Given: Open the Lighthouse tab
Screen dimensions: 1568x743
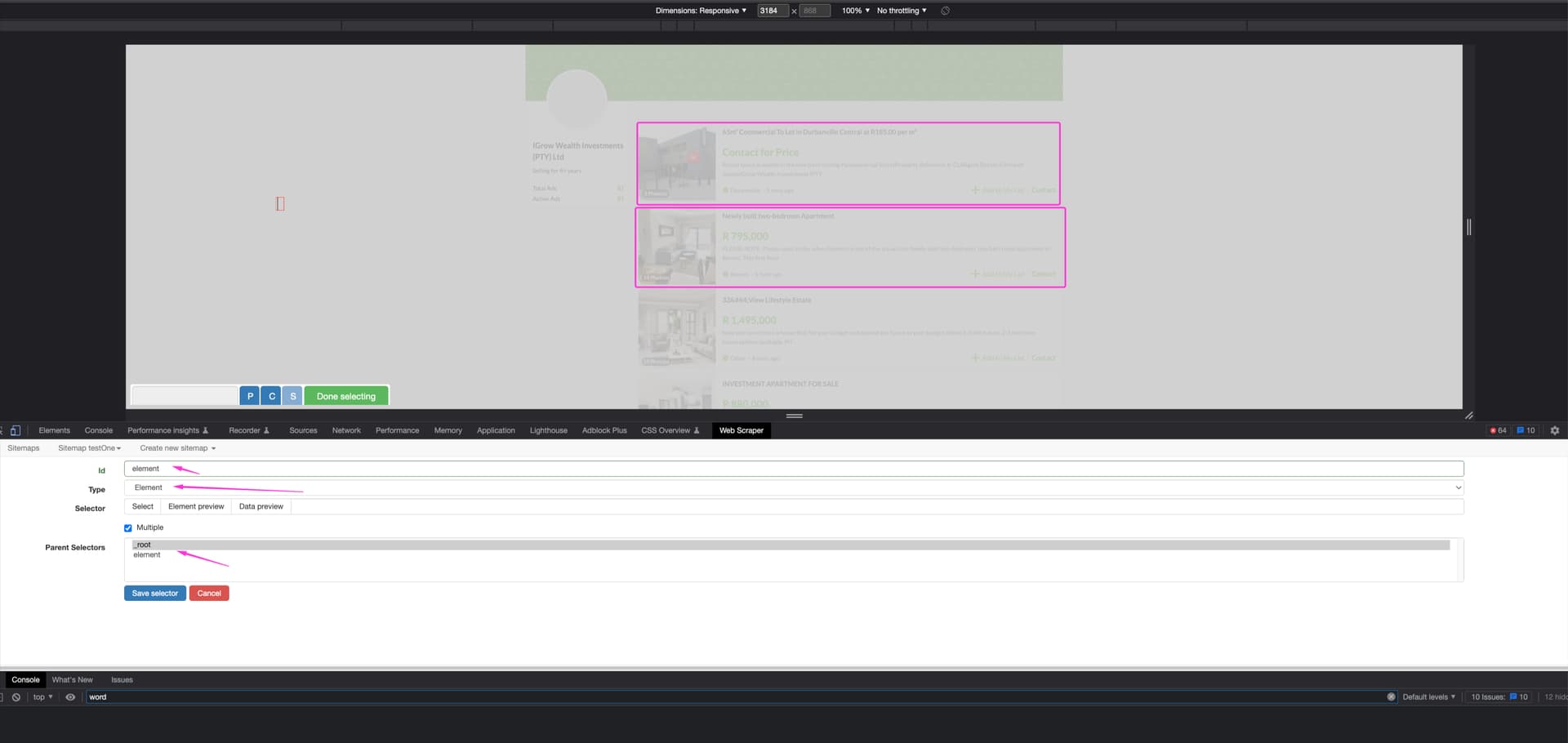Looking at the screenshot, I should (548, 430).
